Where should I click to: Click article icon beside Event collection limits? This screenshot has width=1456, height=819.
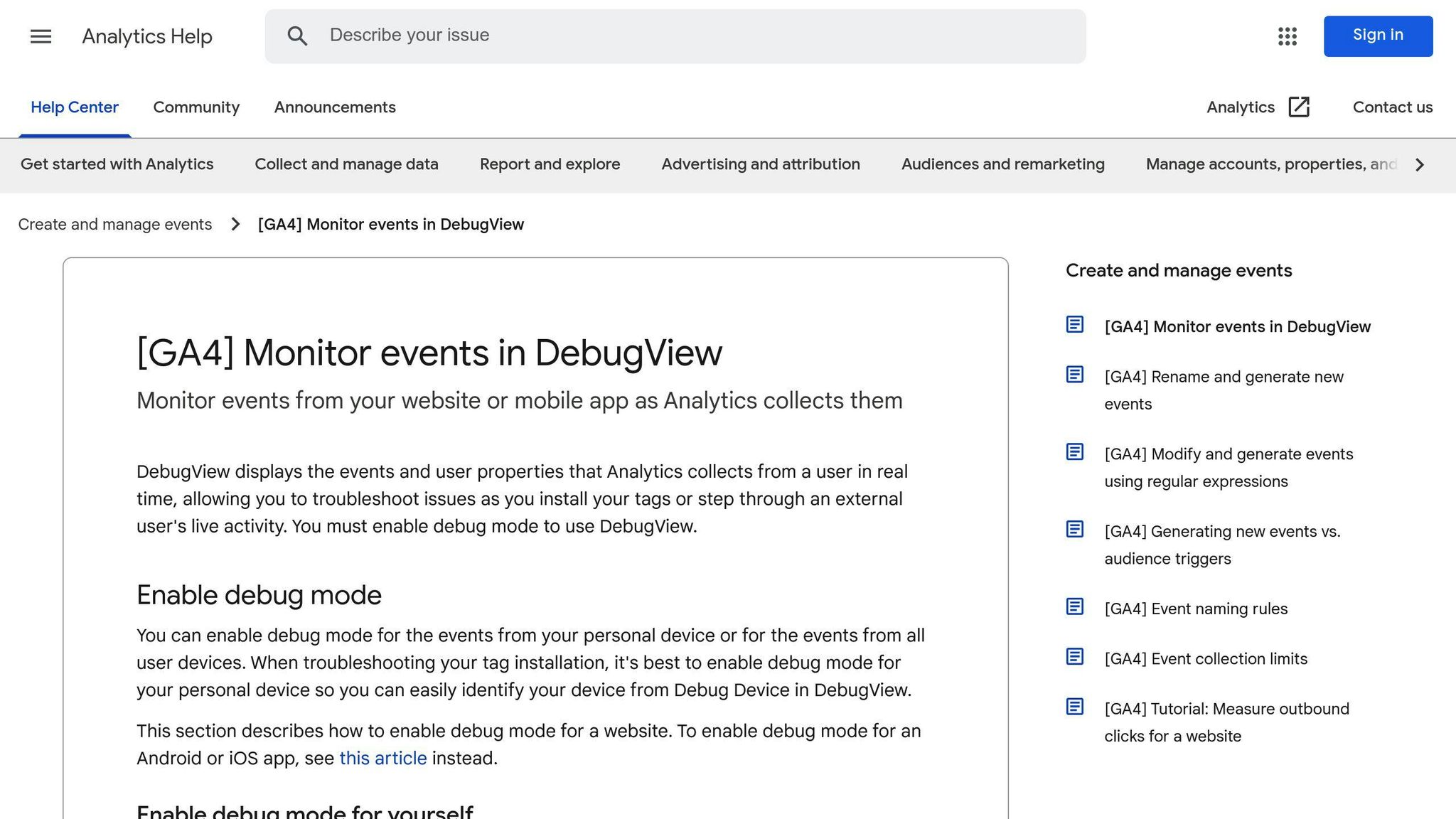tap(1075, 656)
